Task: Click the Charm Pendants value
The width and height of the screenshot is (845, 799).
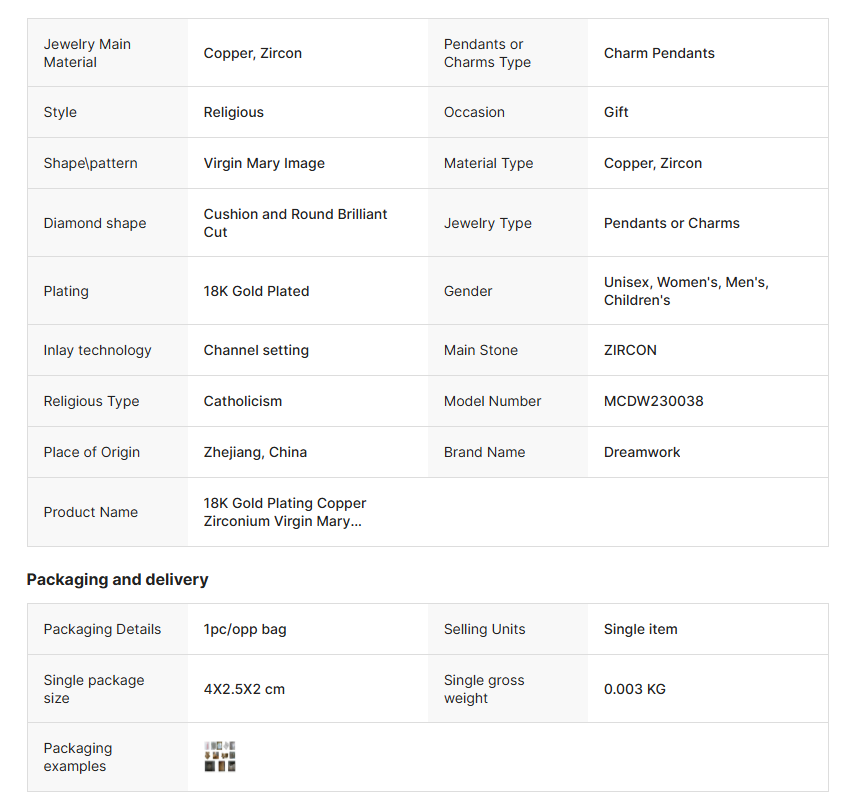Action: pyautogui.click(x=659, y=53)
